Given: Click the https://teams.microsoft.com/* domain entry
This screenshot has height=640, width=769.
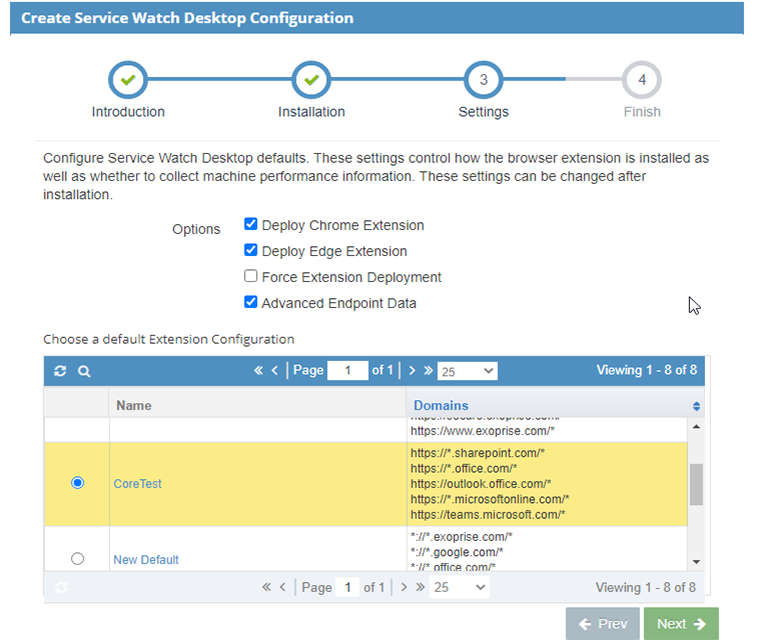Looking at the screenshot, I should click(487, 514).
